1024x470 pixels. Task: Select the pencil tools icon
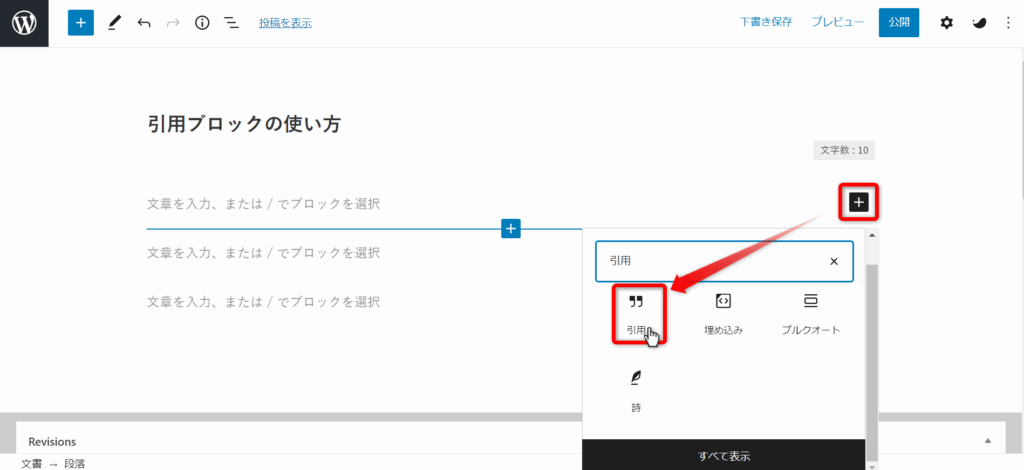(114, 23)
